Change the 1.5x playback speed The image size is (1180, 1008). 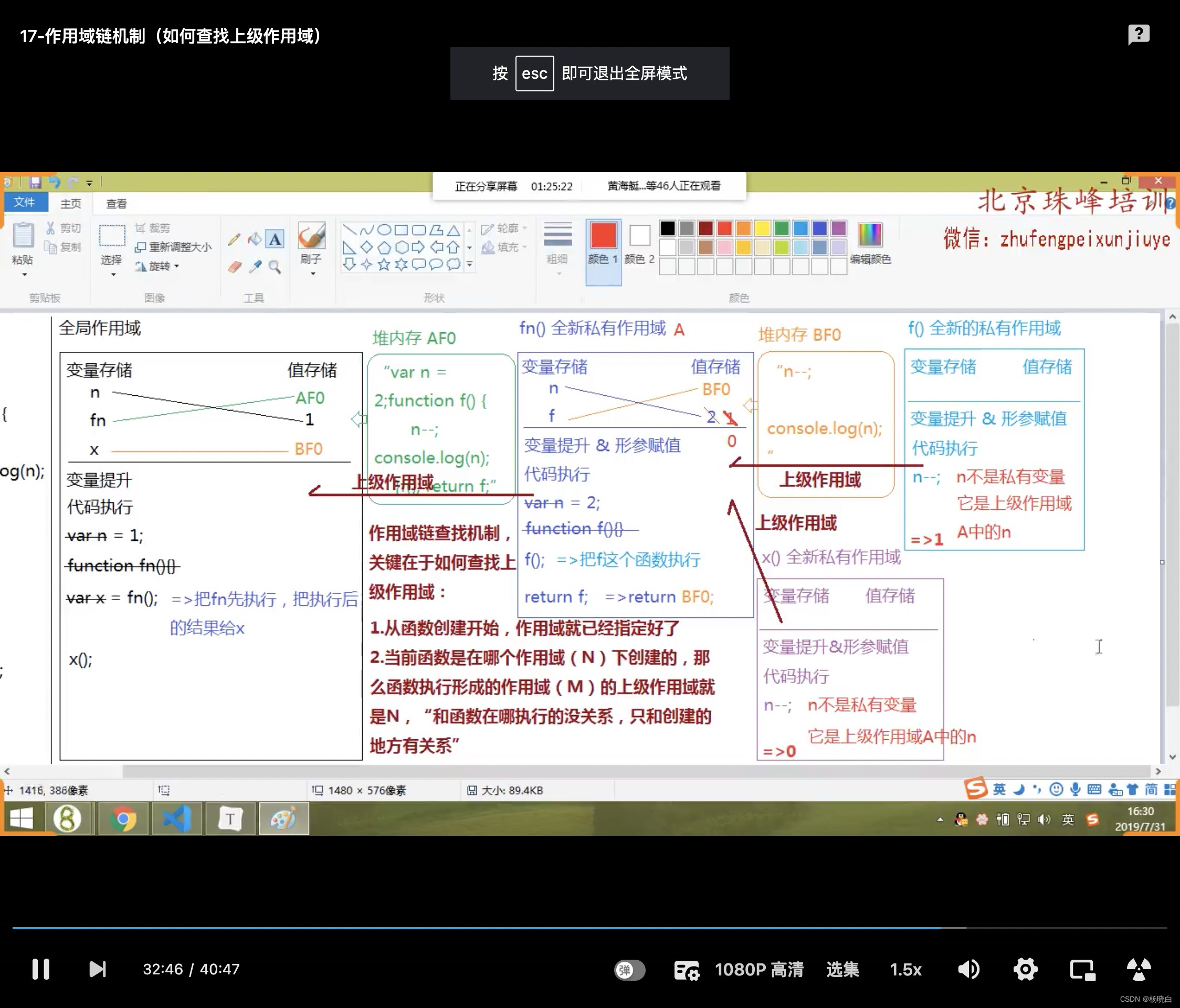click(905, 969)
